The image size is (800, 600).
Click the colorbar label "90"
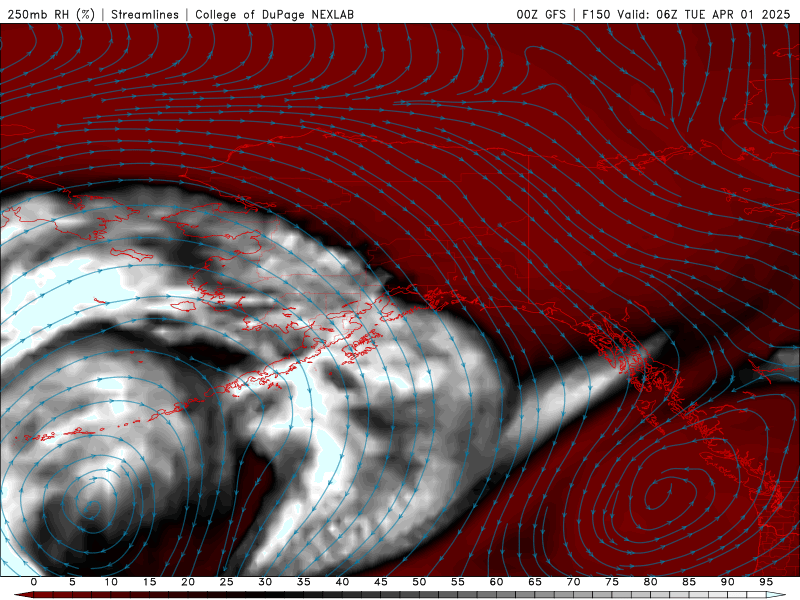click(x=728, y=582)
